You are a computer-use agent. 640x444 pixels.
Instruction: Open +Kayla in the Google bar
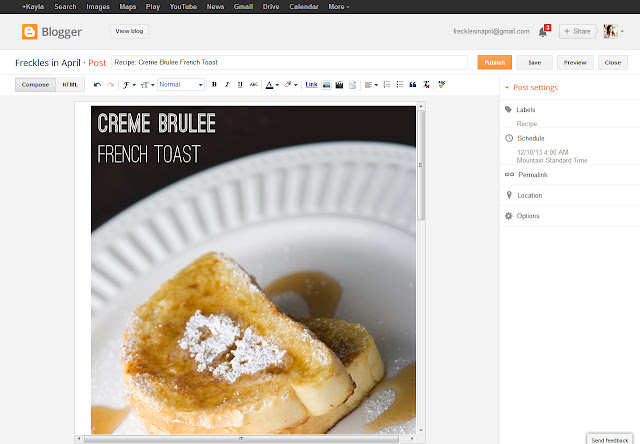(x=33, y=7)
